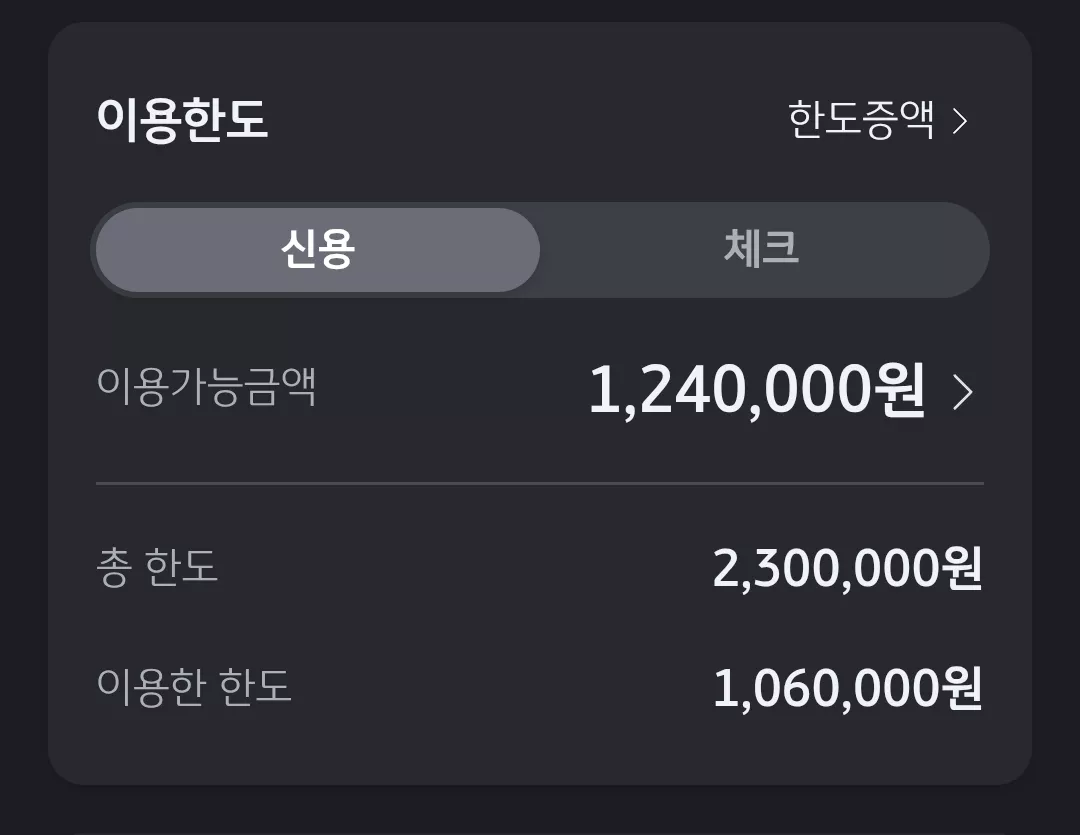Click the 이용한도 section heading

(x=183, y=120)
